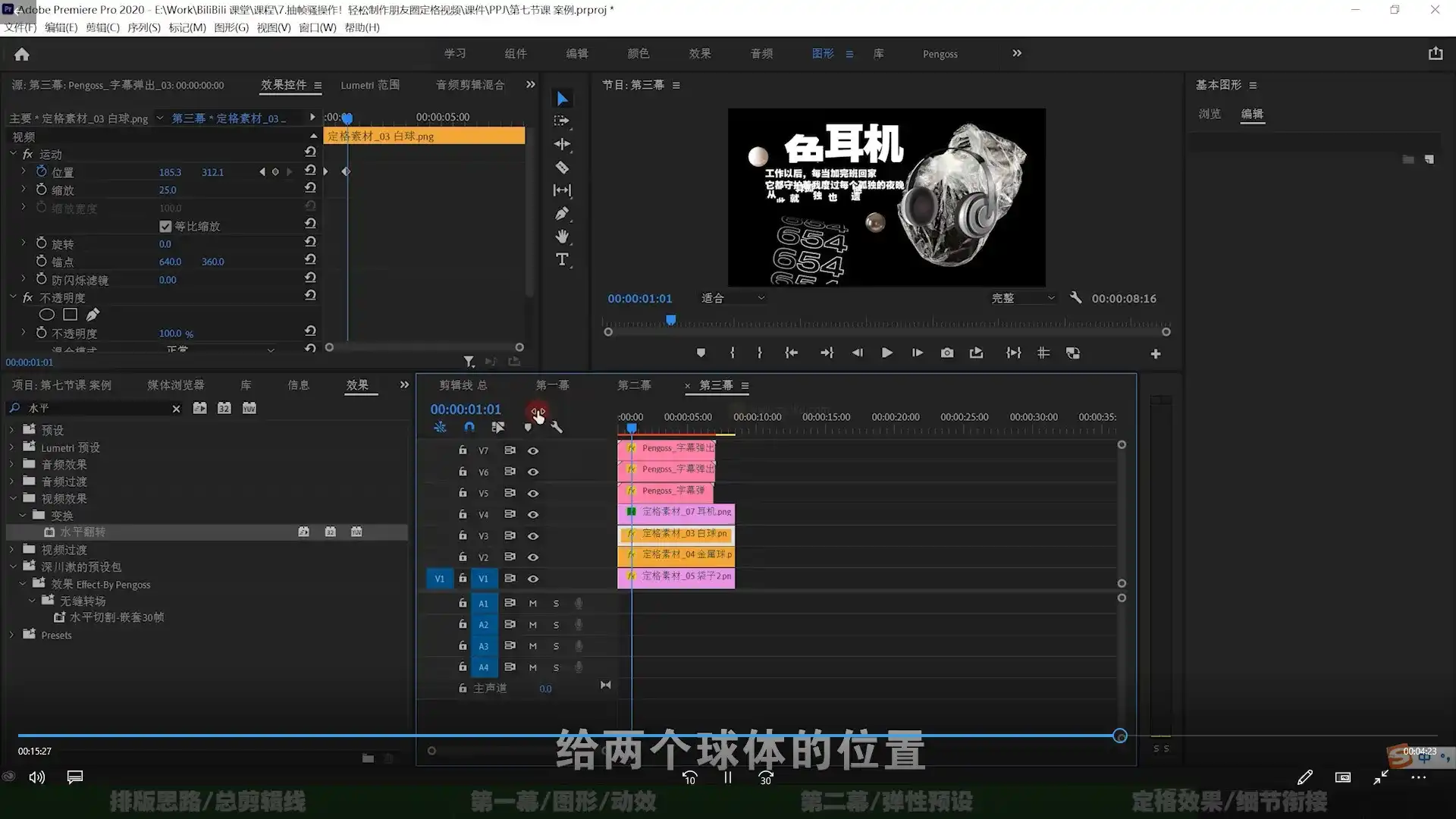Add a marker in the program monitor
Image resolution: width=1456 pixels, height=819 pixels.
[701, 353]
